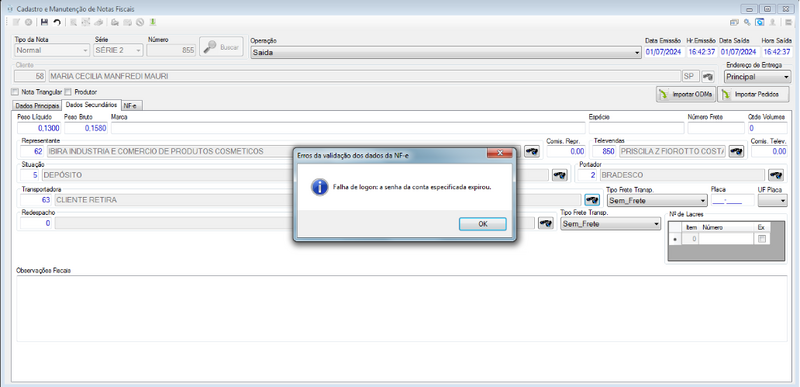The height and width of the screenshot is (387, 800).
Task: Click the Número Frete input field
Action: click(716, 128)
